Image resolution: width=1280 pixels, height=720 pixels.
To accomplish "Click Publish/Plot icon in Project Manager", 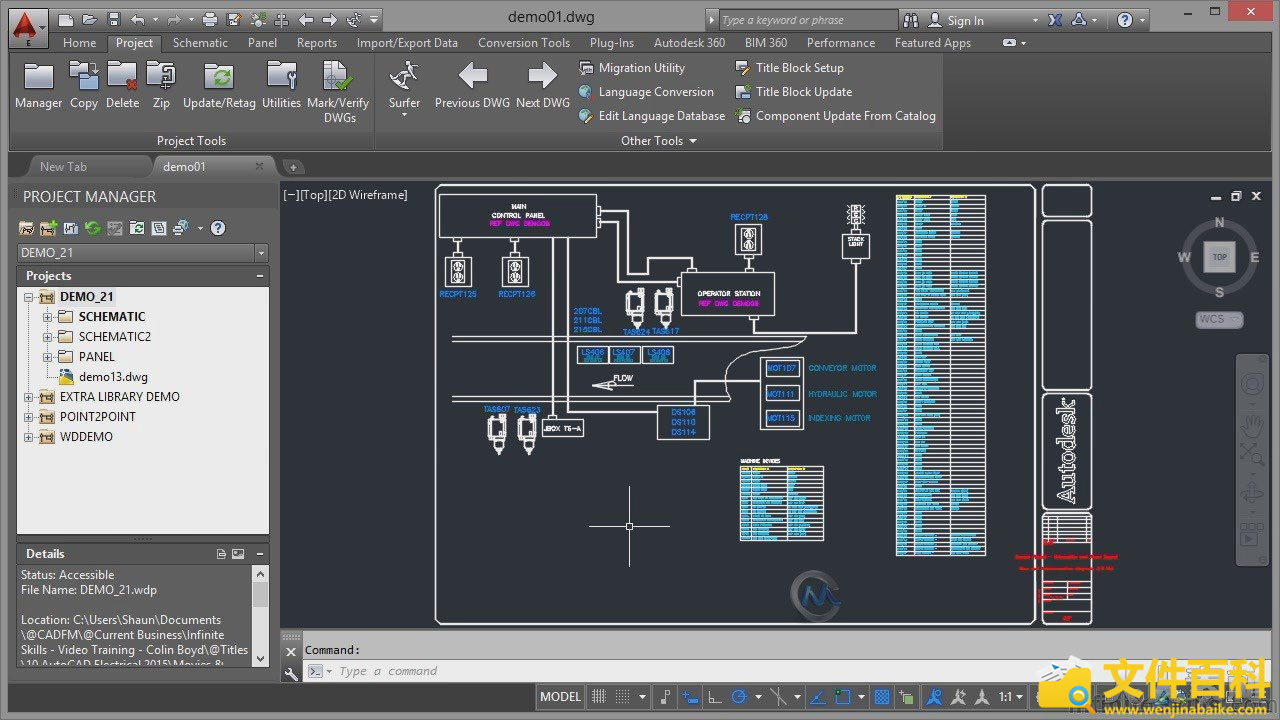I will [180, 229].
